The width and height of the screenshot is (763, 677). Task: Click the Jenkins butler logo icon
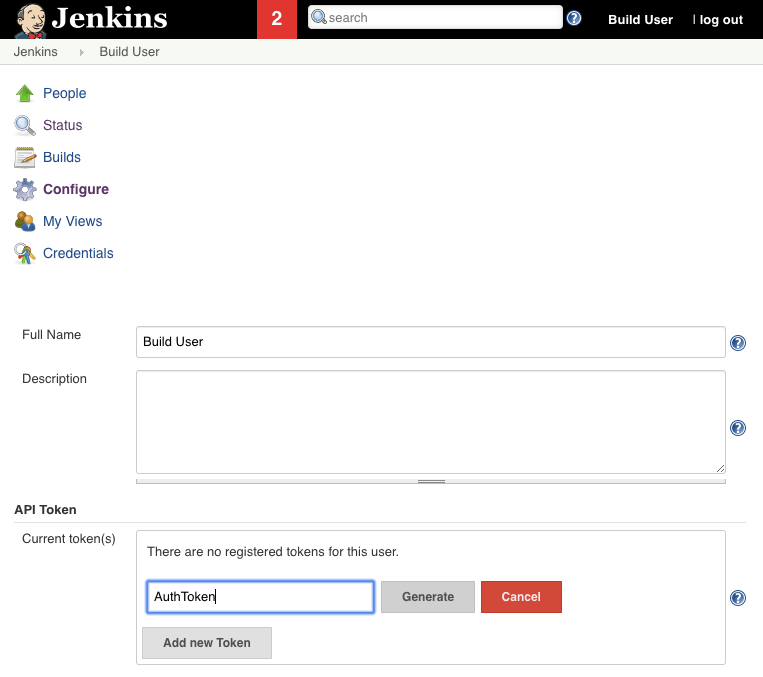click(31, 20)
